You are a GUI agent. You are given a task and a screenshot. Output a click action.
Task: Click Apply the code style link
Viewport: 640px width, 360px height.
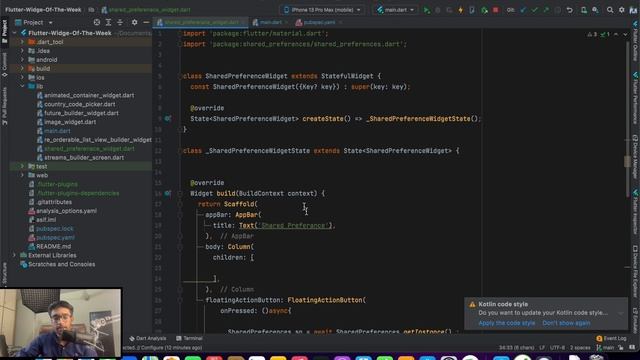coord(507,323)
